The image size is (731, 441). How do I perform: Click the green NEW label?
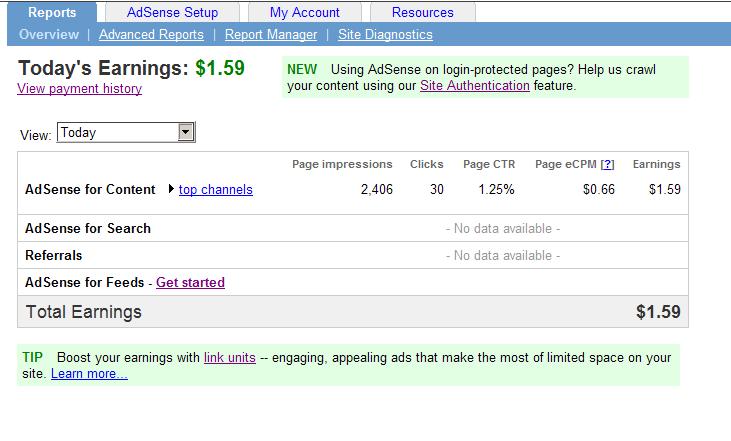point(302,69)
